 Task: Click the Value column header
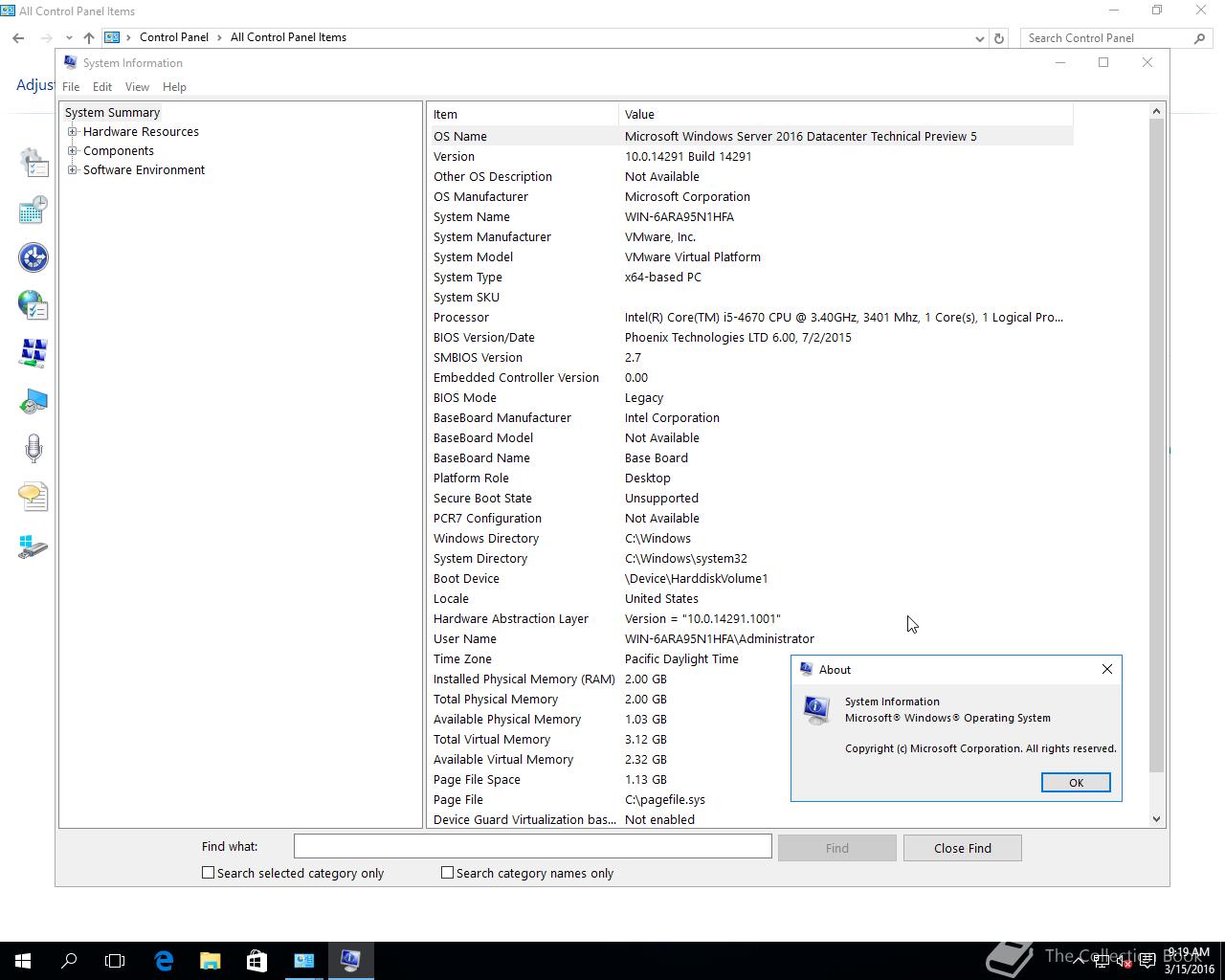coord(846,114)
